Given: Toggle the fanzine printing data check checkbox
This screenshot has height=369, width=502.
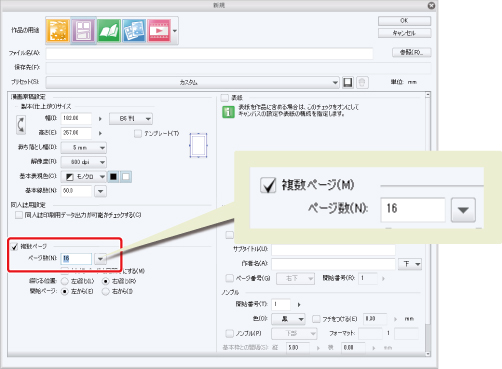Looking at the screenshot, I should pyautogui.click(x=19, y=215).
